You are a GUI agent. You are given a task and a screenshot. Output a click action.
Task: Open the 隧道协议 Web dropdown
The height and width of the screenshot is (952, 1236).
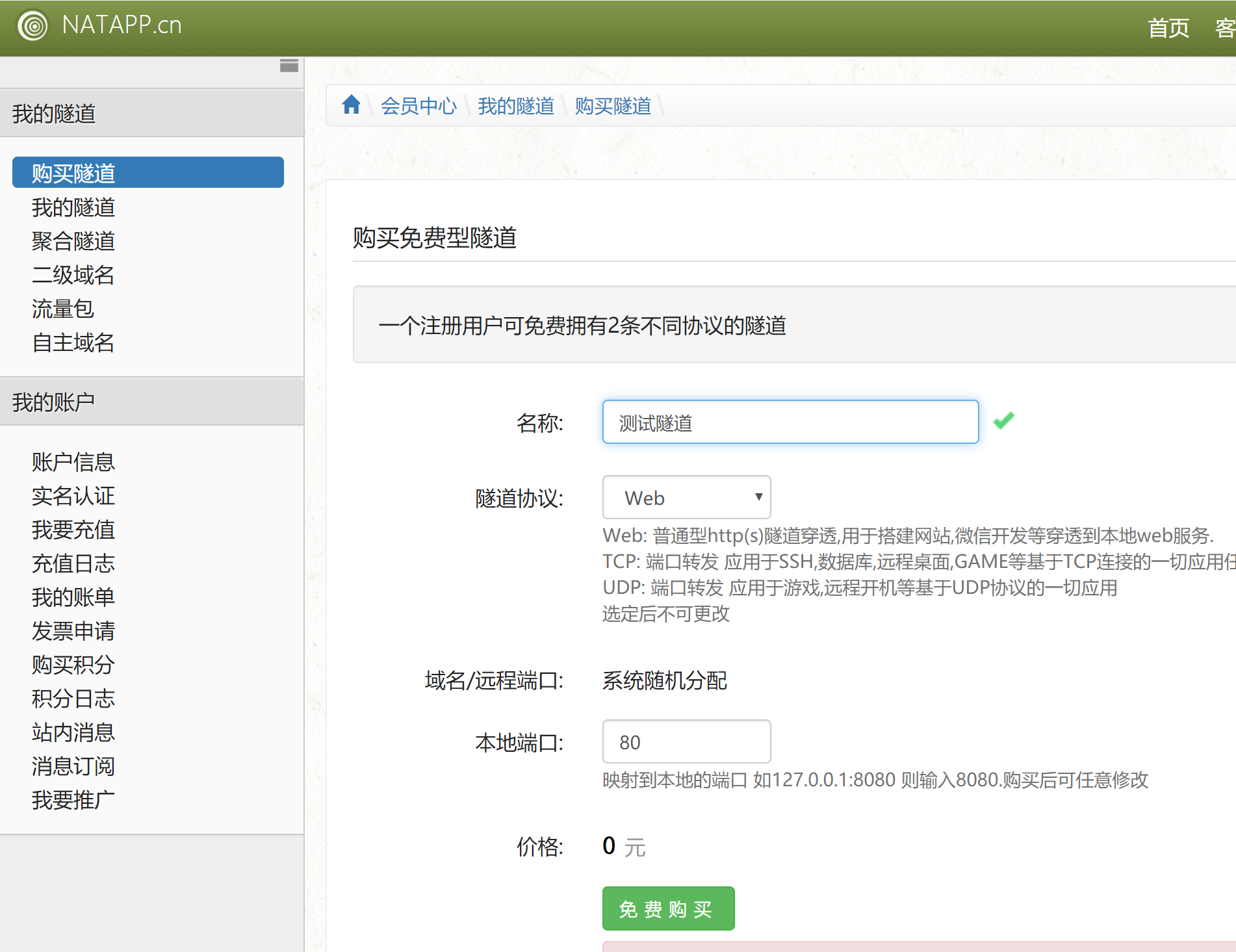click(x=686, y=498)
